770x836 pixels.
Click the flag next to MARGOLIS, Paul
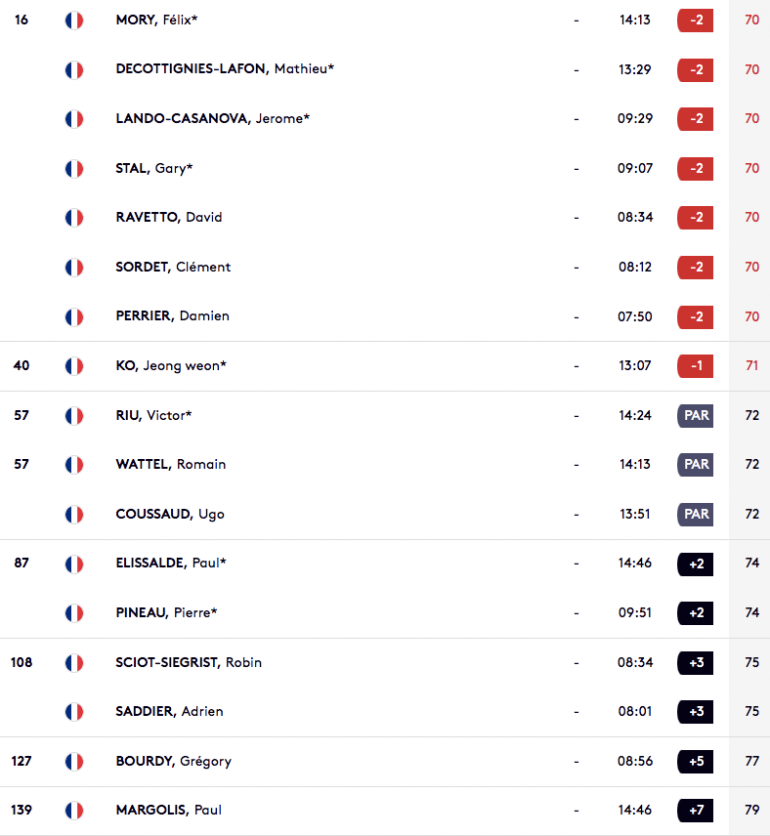(x=74, y=810)
